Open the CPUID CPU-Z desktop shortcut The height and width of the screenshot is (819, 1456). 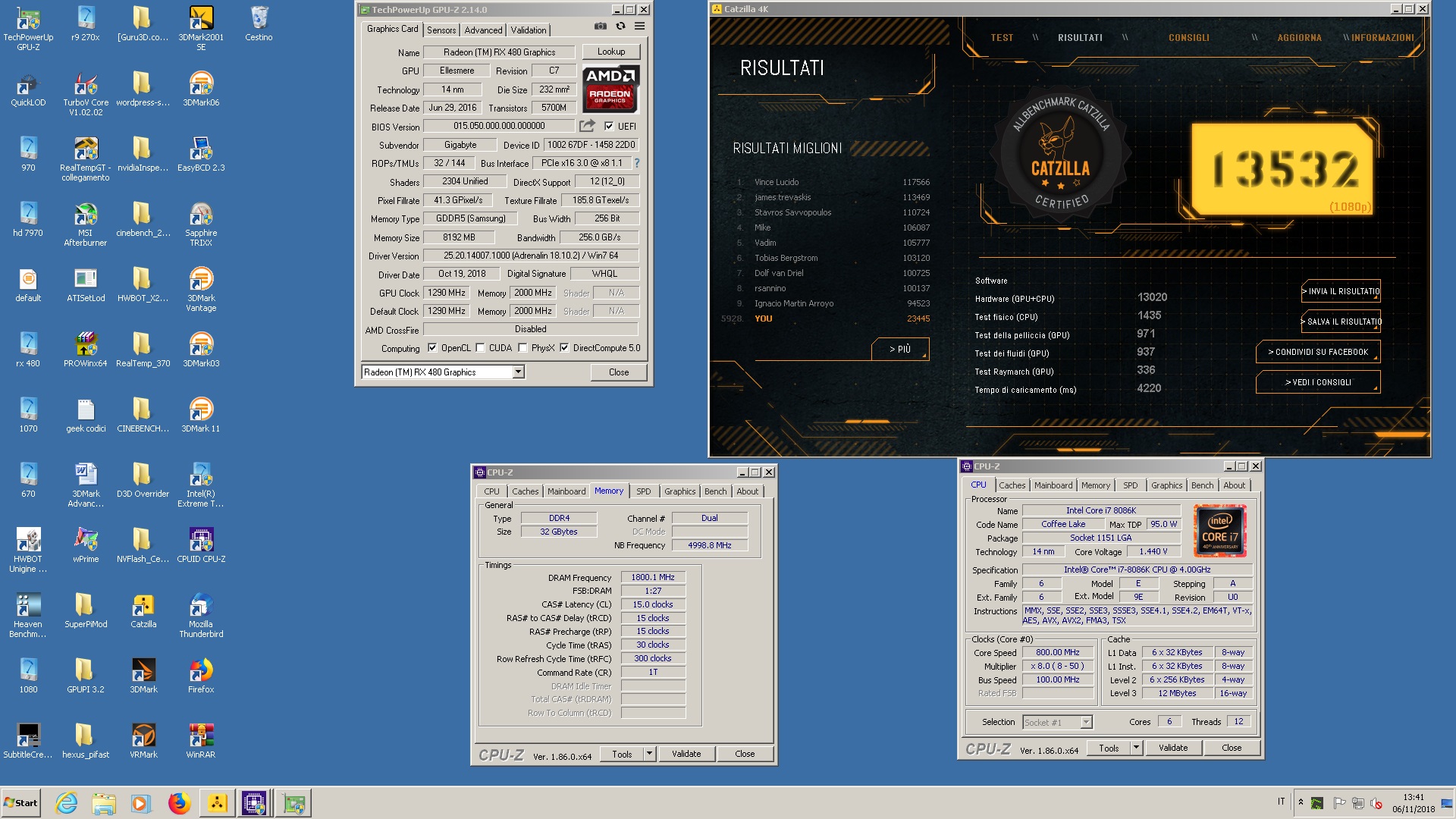coord(201,546)
